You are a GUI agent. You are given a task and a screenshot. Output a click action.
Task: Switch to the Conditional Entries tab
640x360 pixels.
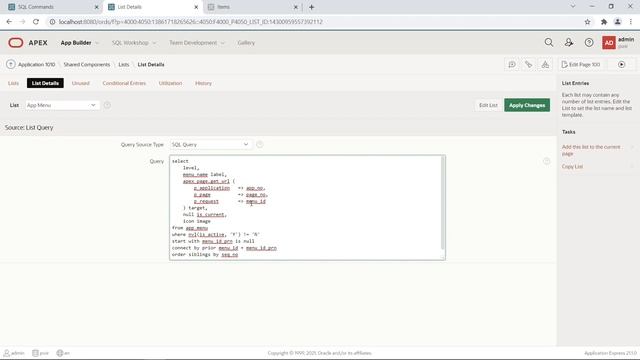pos(124,83)
